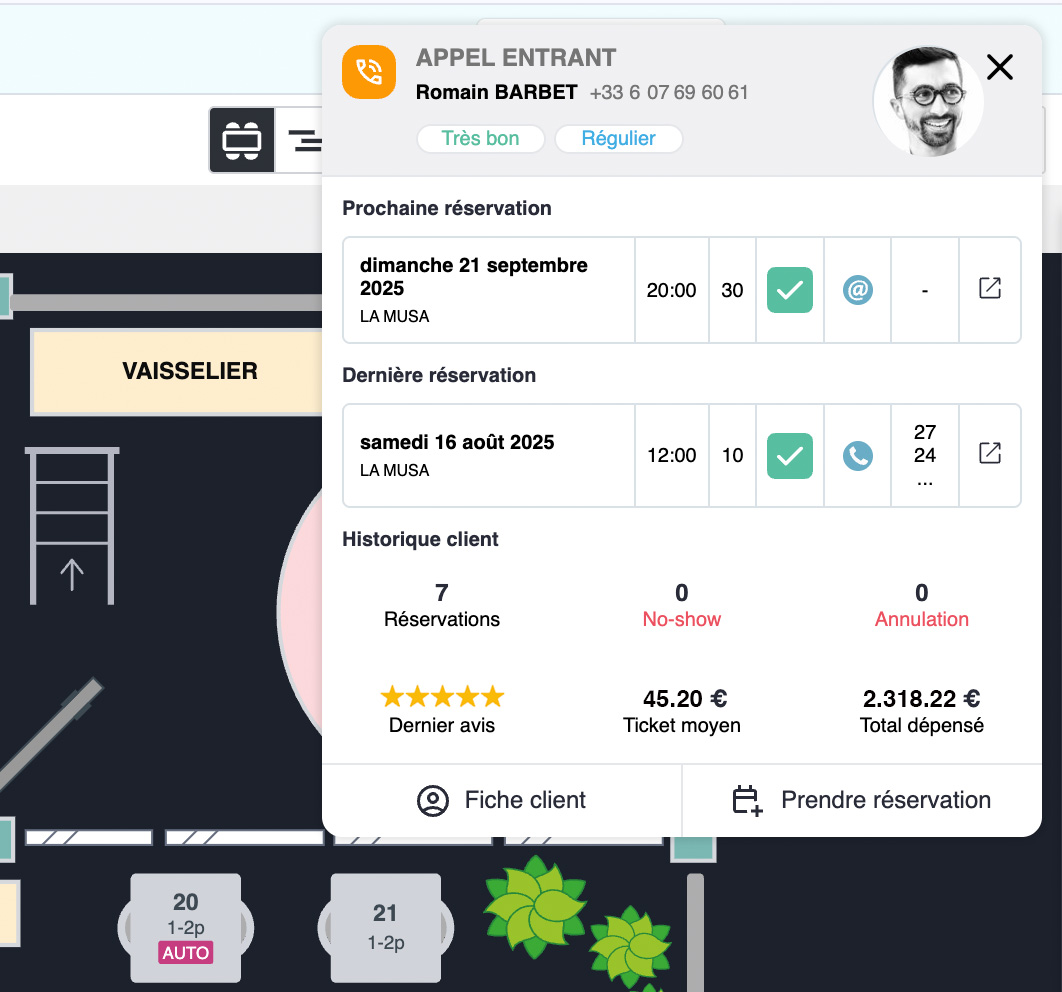Click Prendre réservation button
This screenshot has height=992, width=1062.
click(x=862, y=800)
